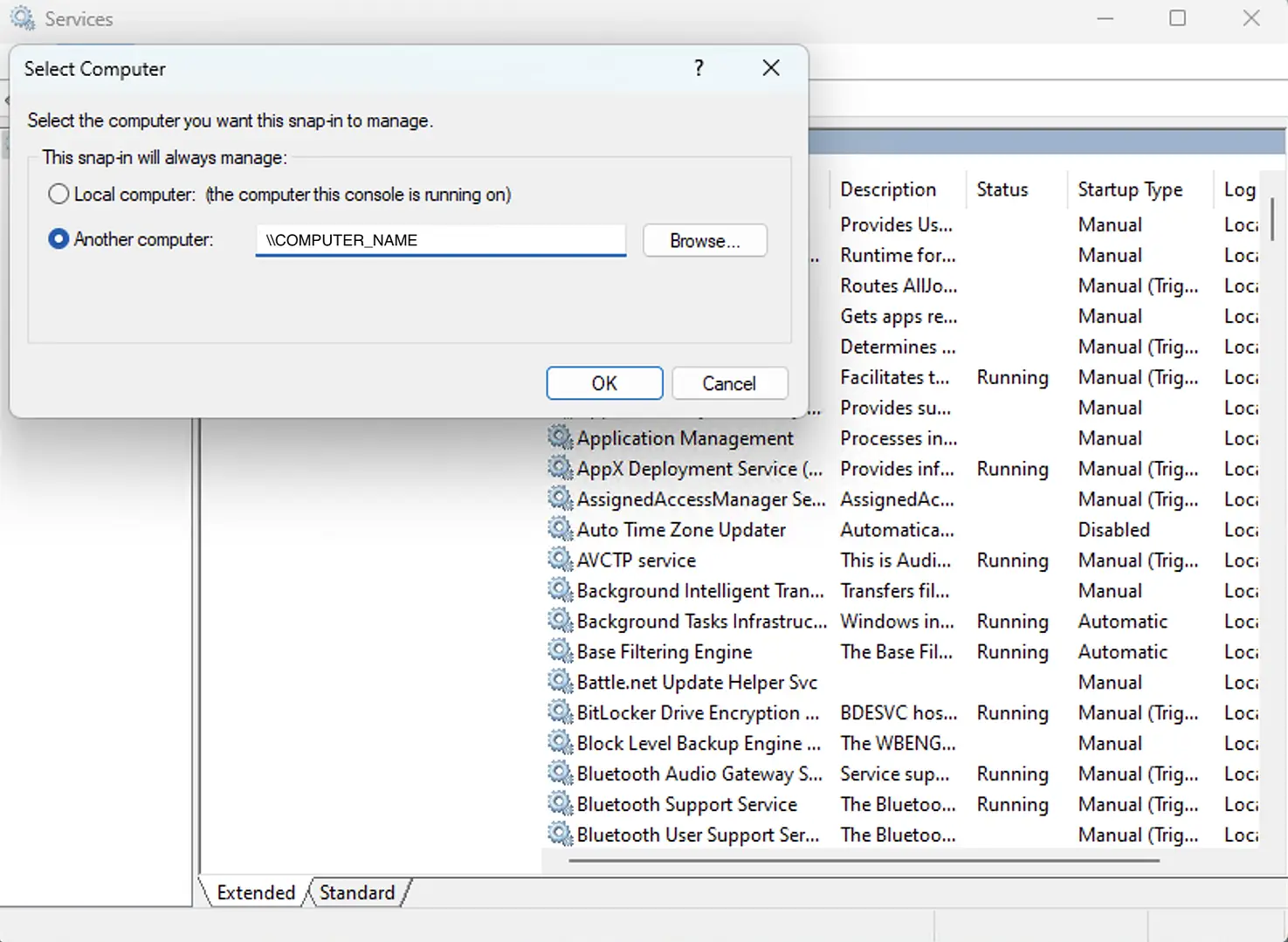Switch to the Extended tab
This screenshot has height=942, width=1288.
point(256,892)
